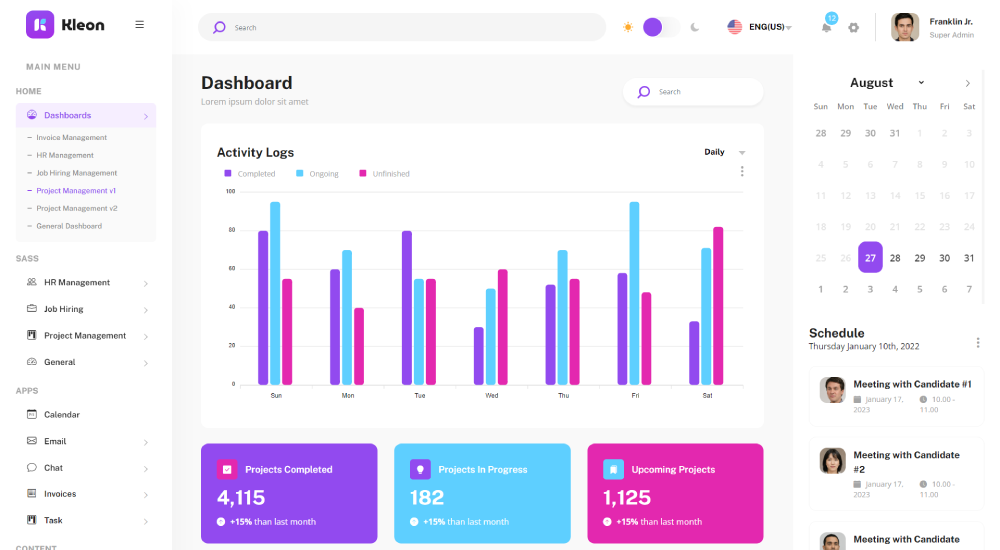Viewport: 1000px width, 550px height.
Task: Open the notifications bell icon
Action: coord(826,27)
